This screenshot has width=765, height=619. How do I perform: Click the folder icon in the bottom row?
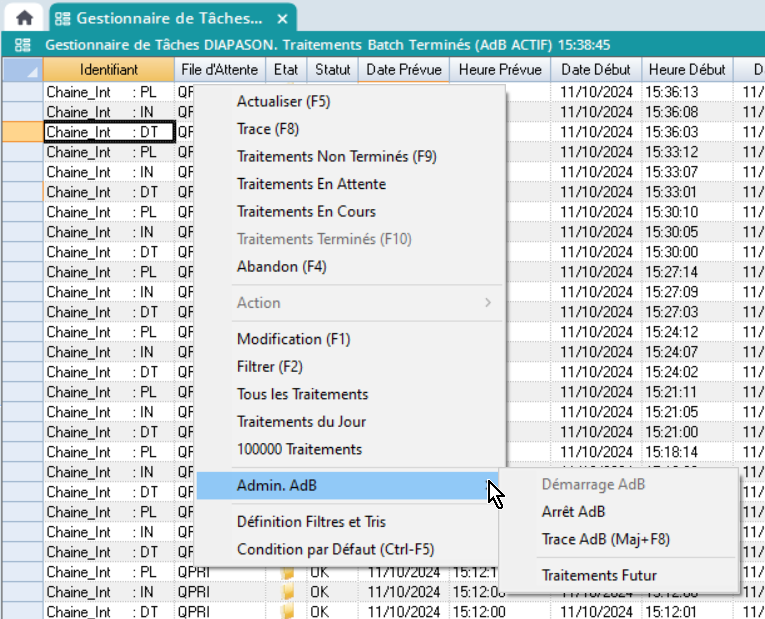288,611
